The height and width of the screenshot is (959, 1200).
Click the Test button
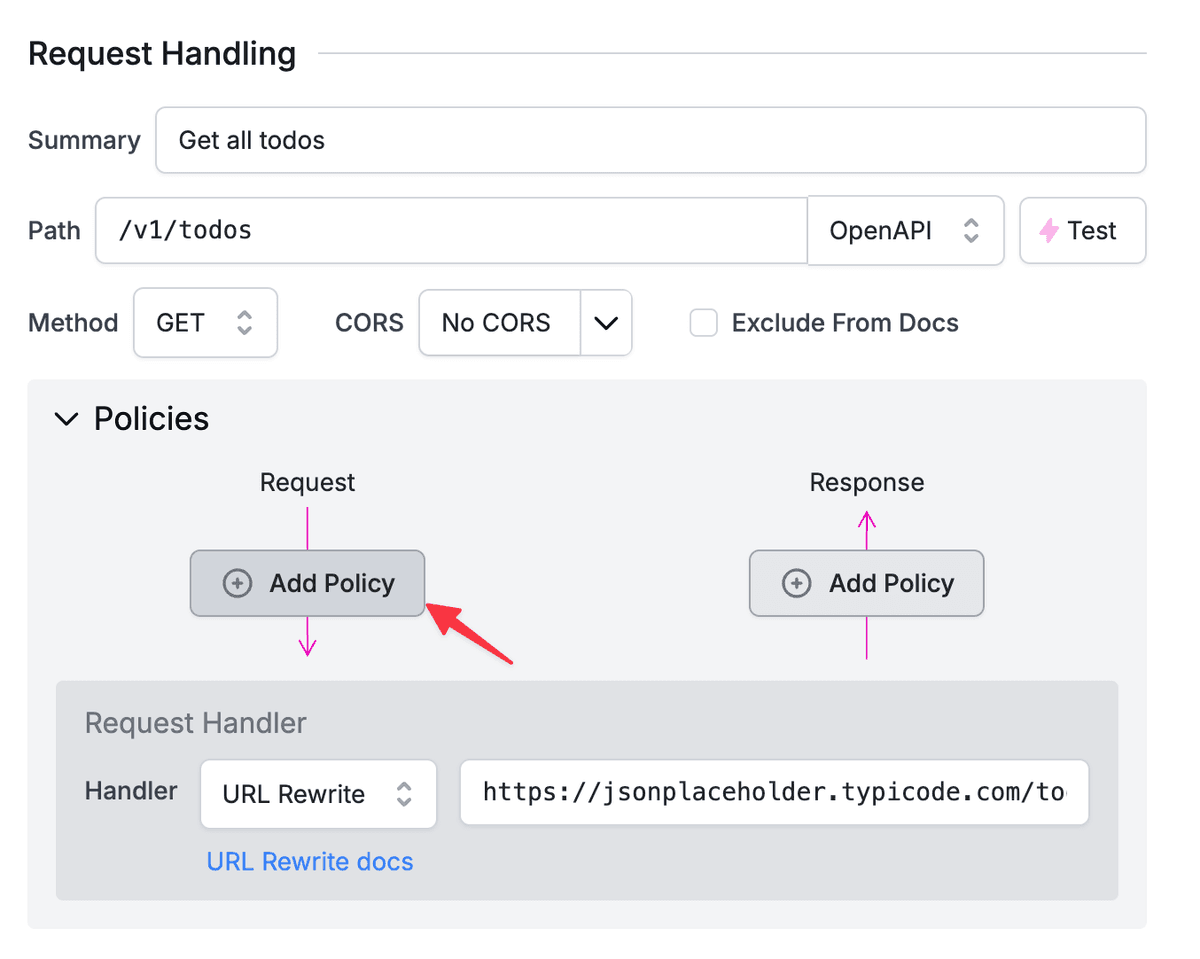pyautogui.click(x=1082, y=231)
